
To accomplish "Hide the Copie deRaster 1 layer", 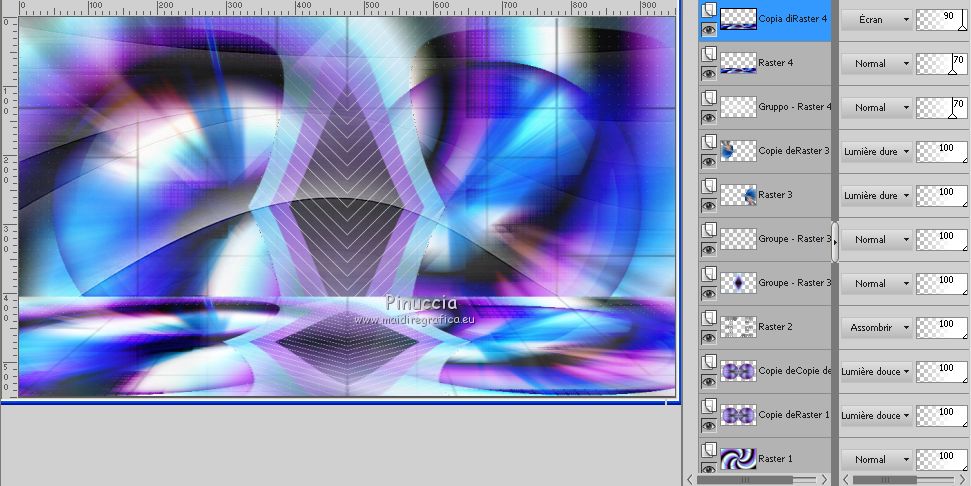I will point(709,425).
